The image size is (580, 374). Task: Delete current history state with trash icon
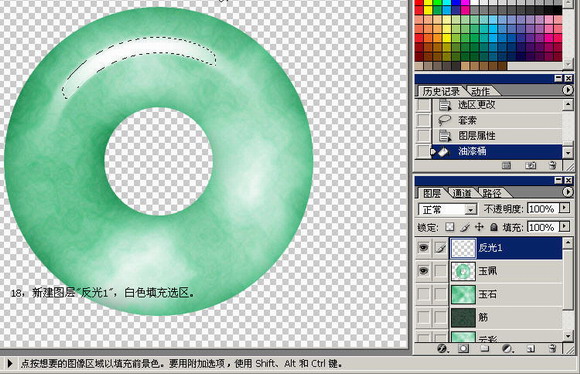(552, 165)
